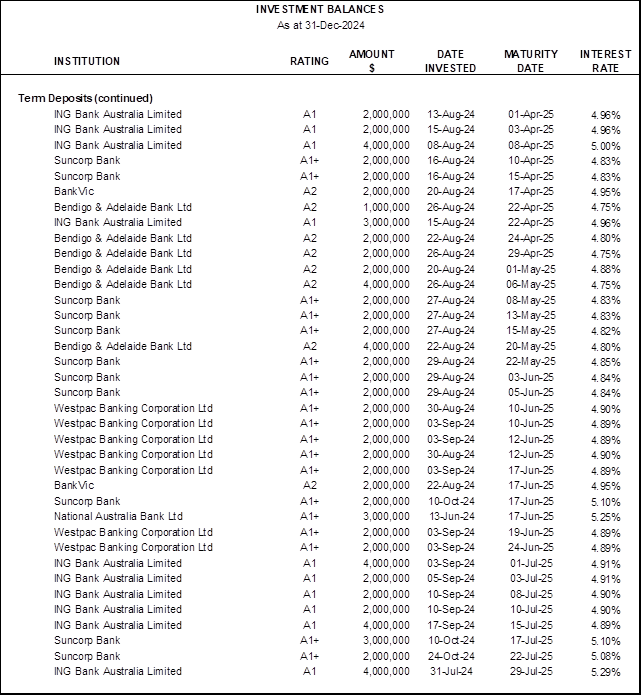Click the A2 rating in the 1,000,000 row
The width and height of the screenshot is (642, 696).
click(x=309, y=208)
